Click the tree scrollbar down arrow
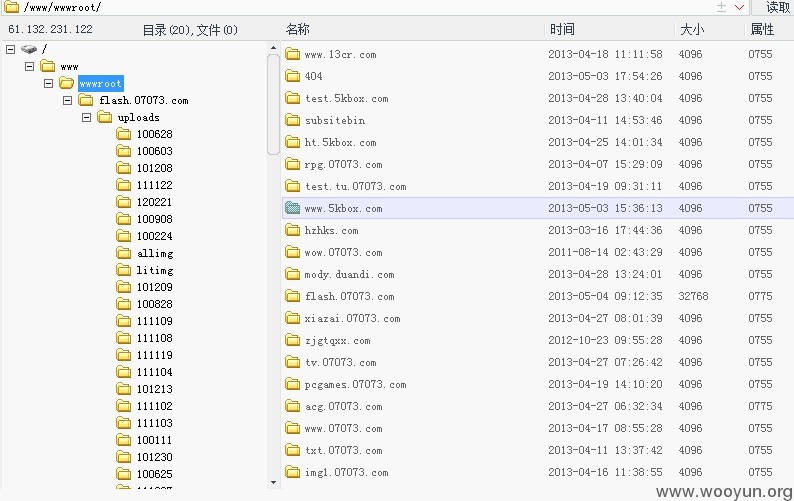 pyautogui.click(x=273, y=482)
